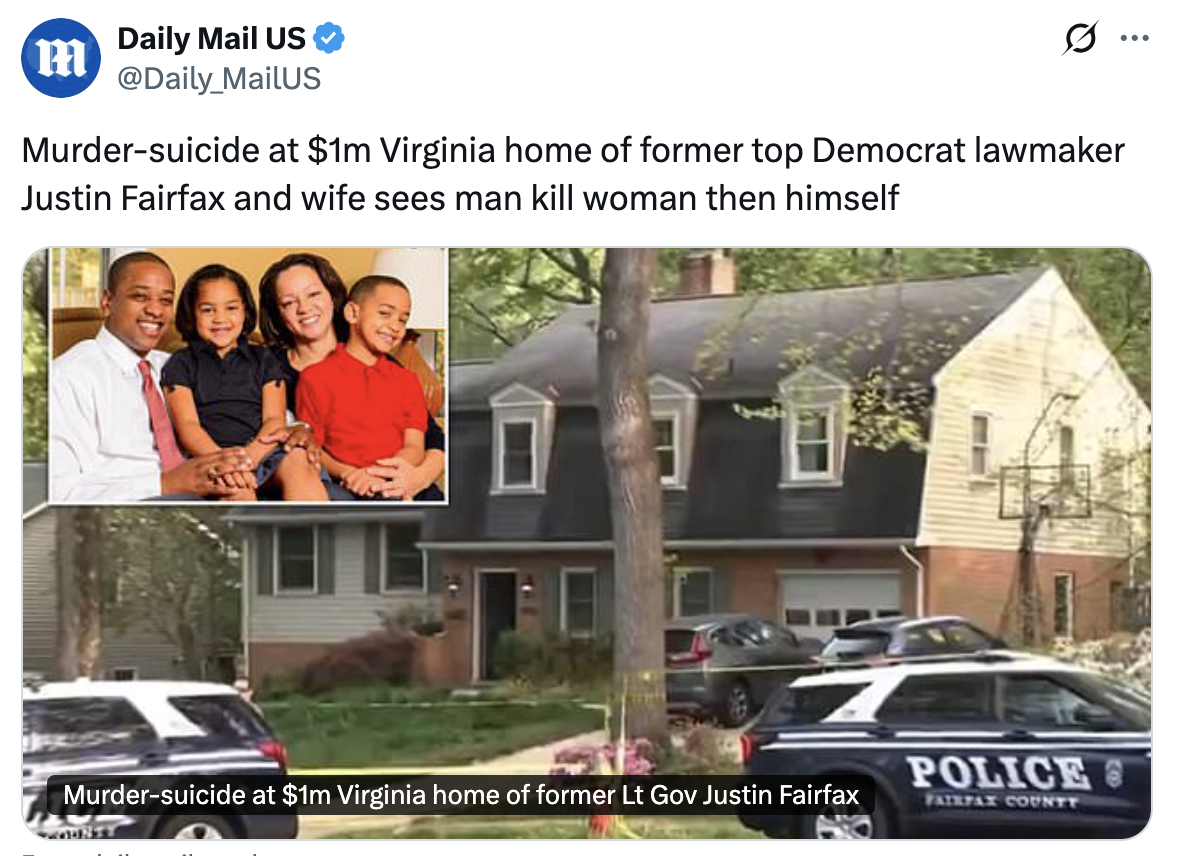Click the blue verified checkmark badge
This screenshot has width=1178, height=856.
tap(328, 38)
